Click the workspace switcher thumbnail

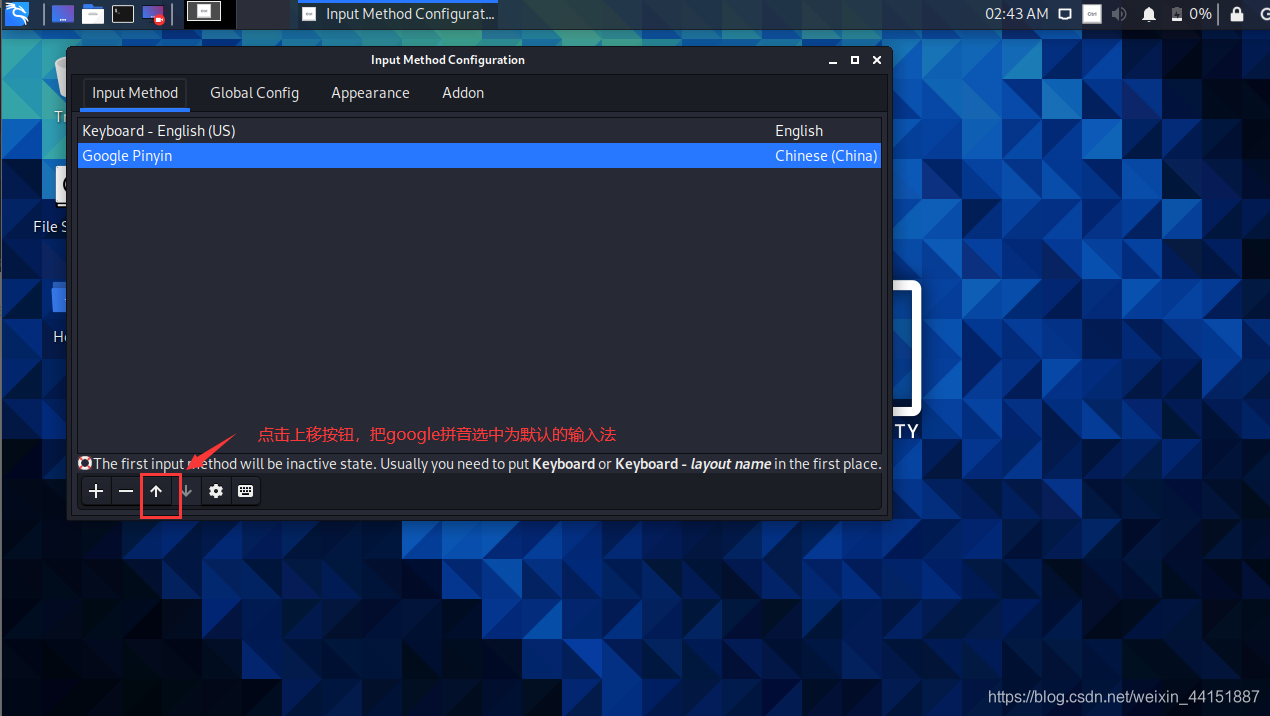(x=204, y=12)
